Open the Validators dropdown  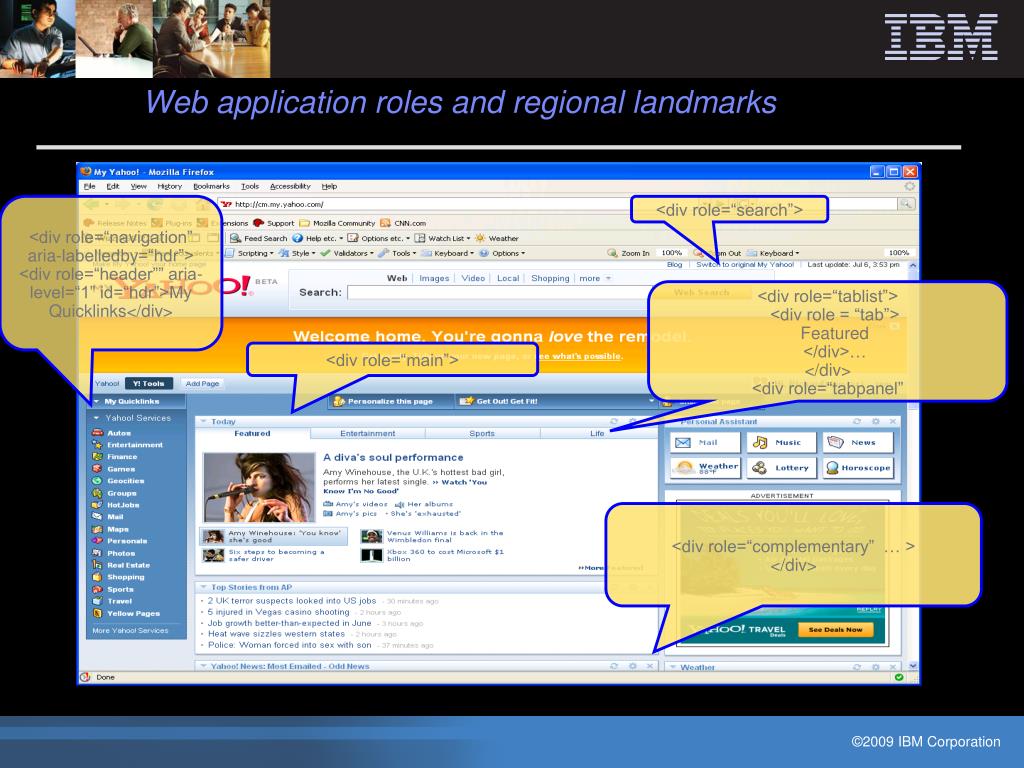click(x=347, y=253)
